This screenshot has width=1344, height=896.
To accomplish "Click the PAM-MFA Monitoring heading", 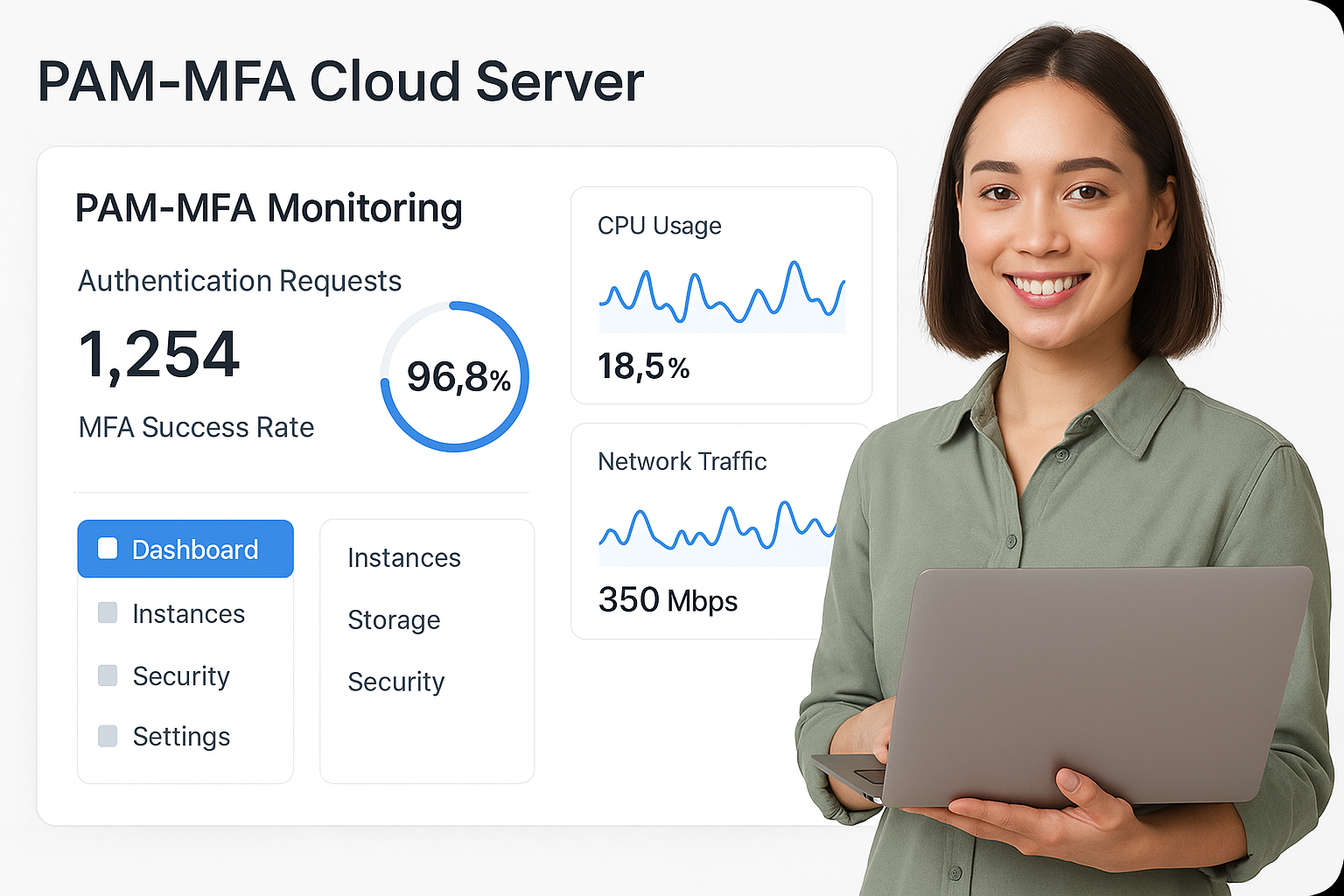I will coord(269,208).
